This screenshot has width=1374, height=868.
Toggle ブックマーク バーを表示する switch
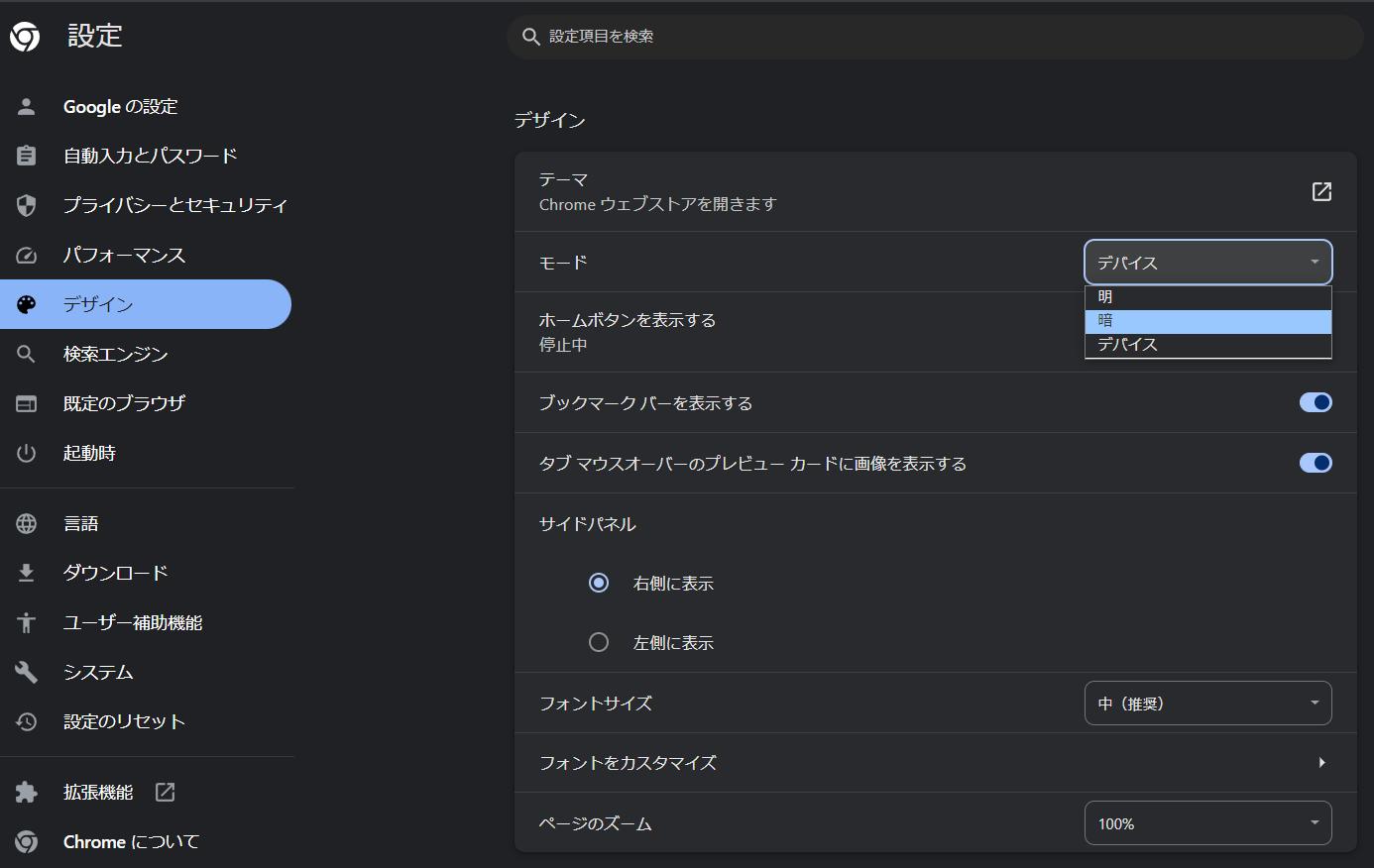[1316, 402]
